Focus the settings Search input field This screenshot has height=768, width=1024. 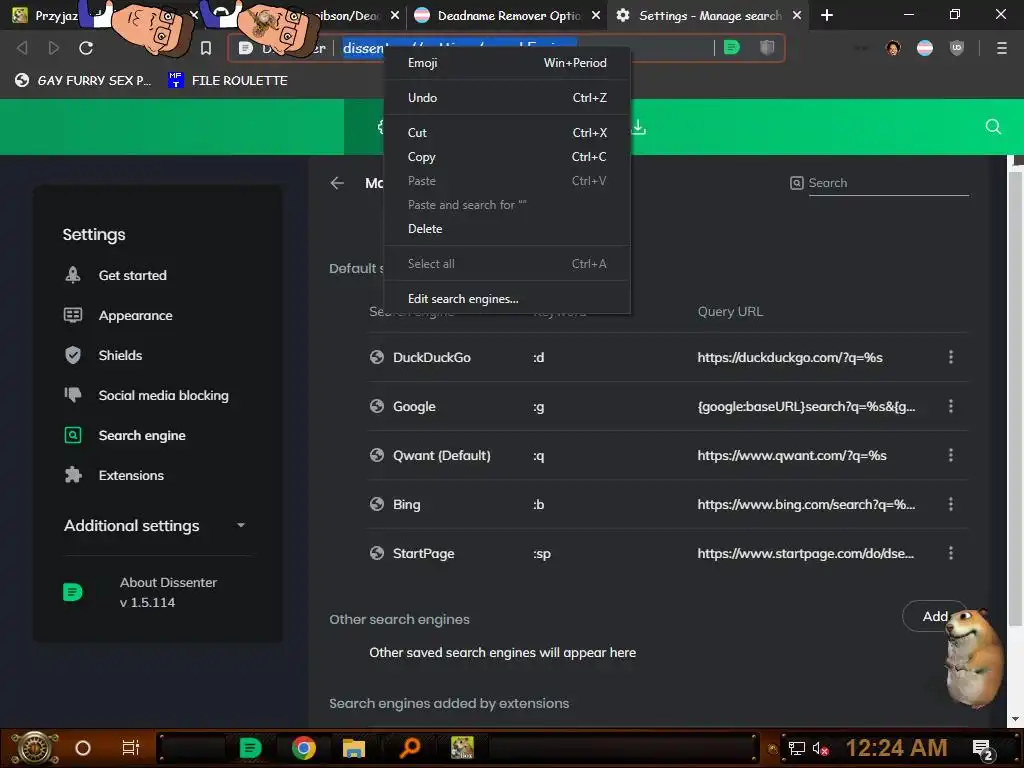[x=888, y=183]
